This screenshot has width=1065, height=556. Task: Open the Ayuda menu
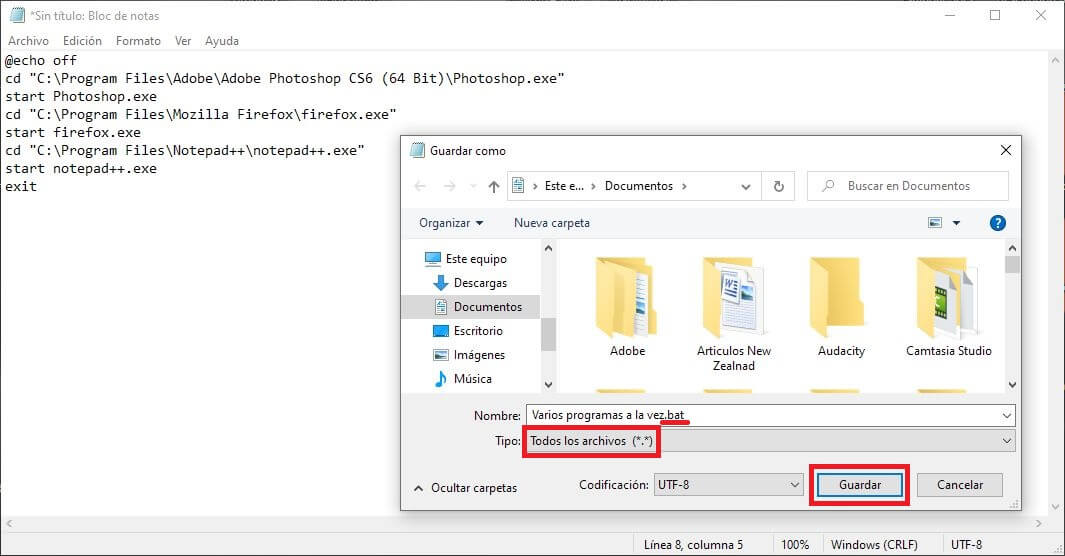click(222, 41)
